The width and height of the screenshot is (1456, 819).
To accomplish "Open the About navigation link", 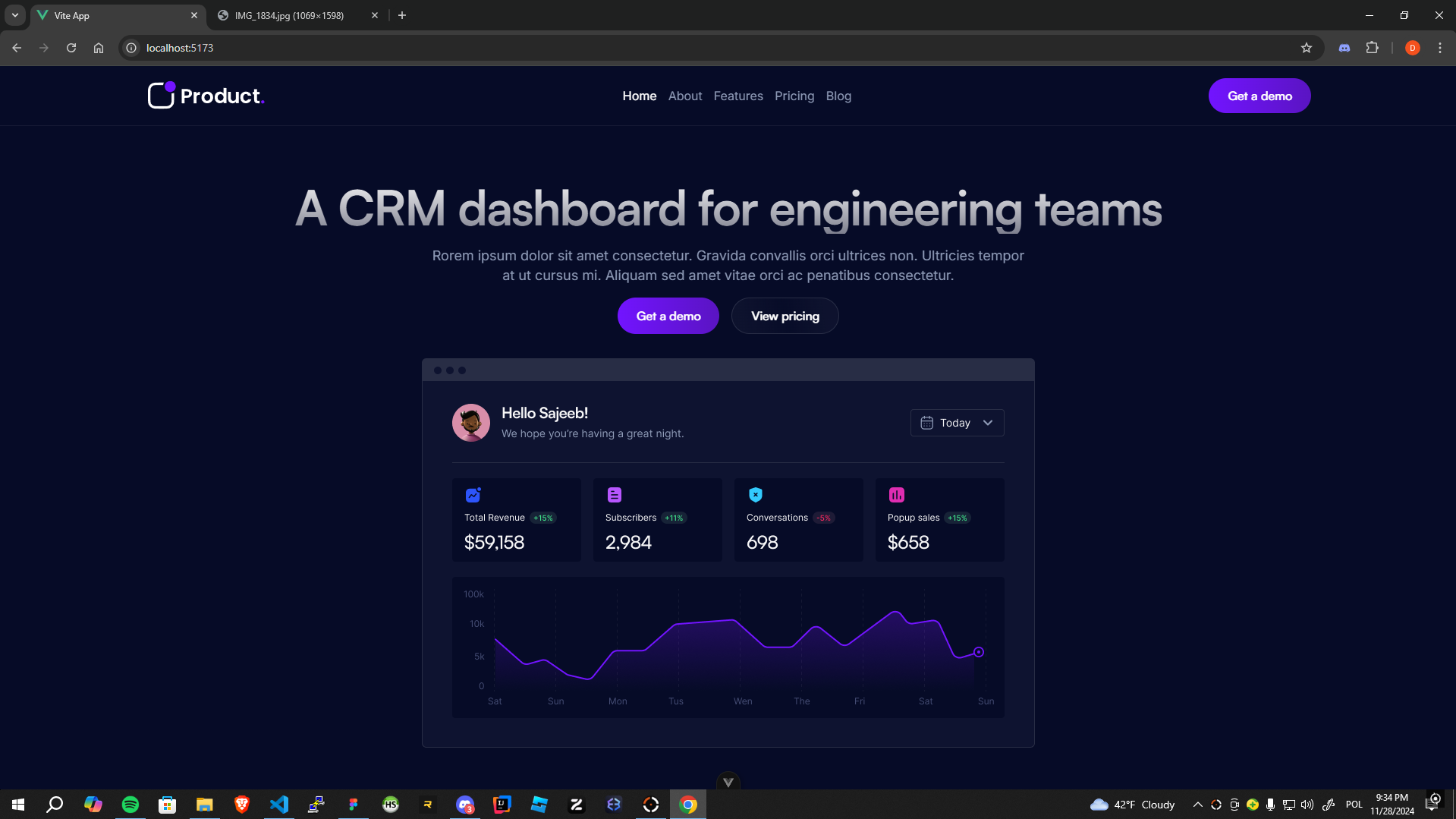I will pos(684,96).
